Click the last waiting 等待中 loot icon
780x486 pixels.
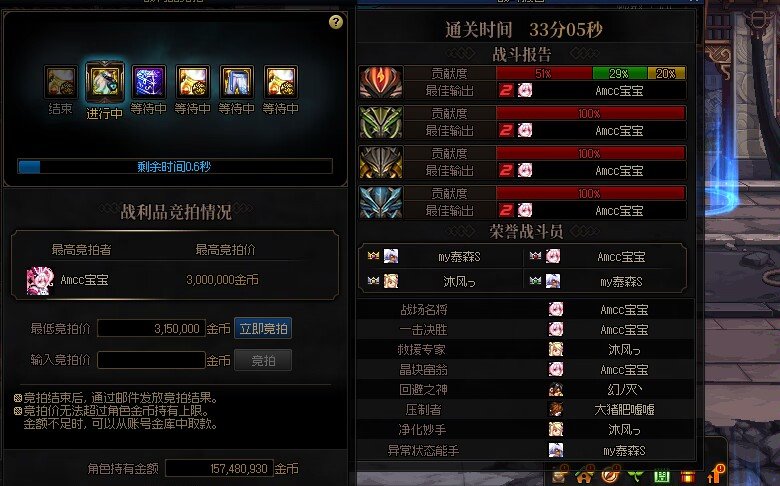(281, 82)
